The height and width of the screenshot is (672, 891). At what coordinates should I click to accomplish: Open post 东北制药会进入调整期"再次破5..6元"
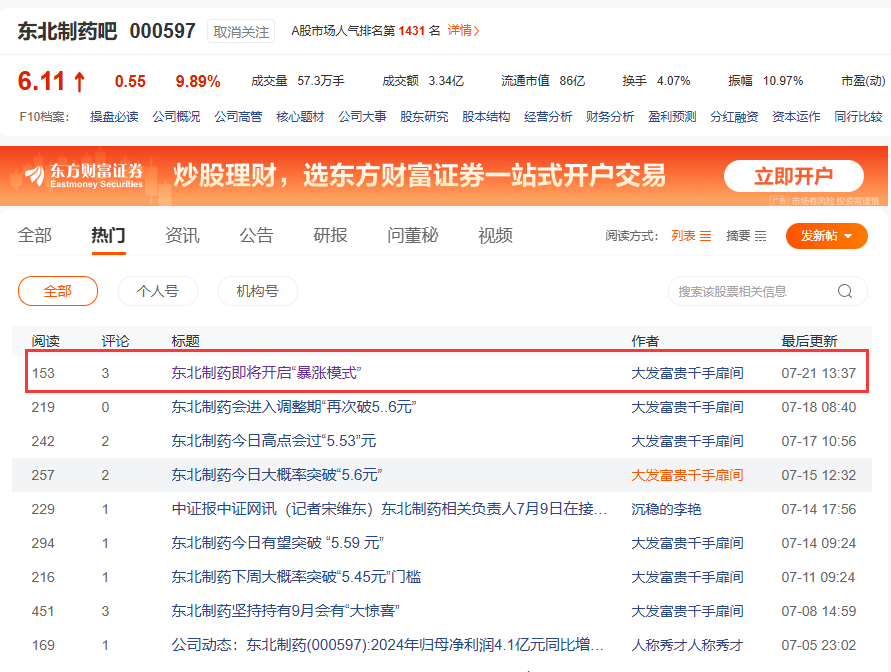(x=294, y=407)
